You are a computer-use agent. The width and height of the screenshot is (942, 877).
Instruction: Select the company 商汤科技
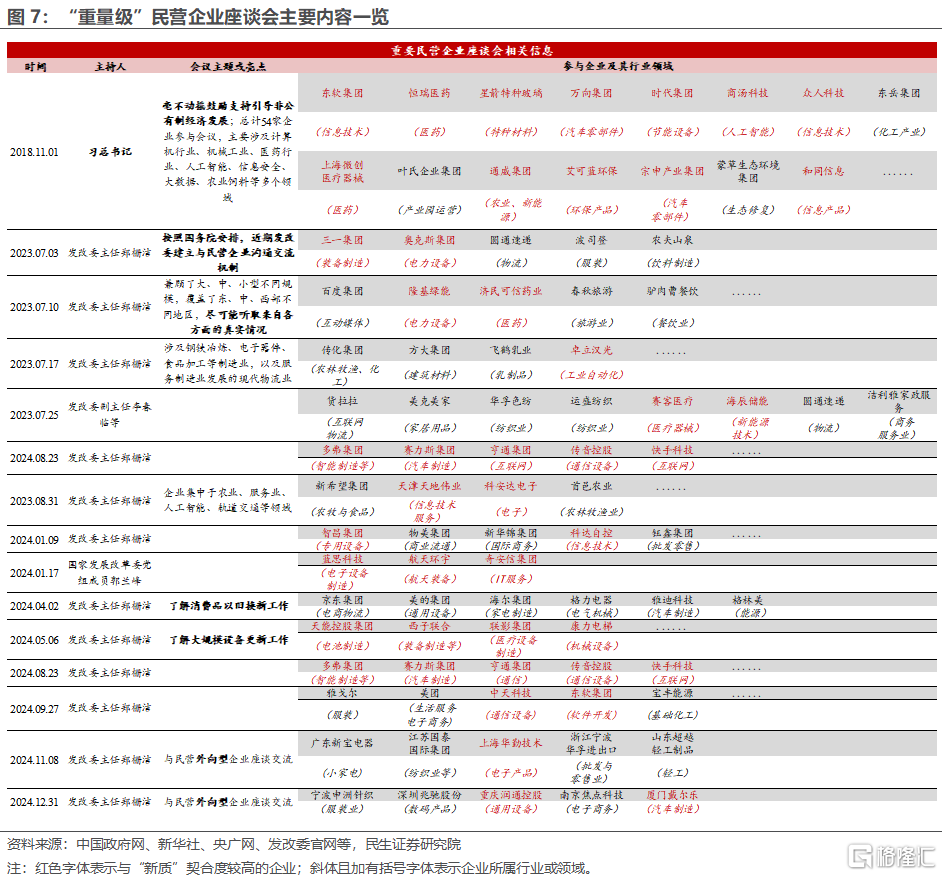click(x=747, y=93)
